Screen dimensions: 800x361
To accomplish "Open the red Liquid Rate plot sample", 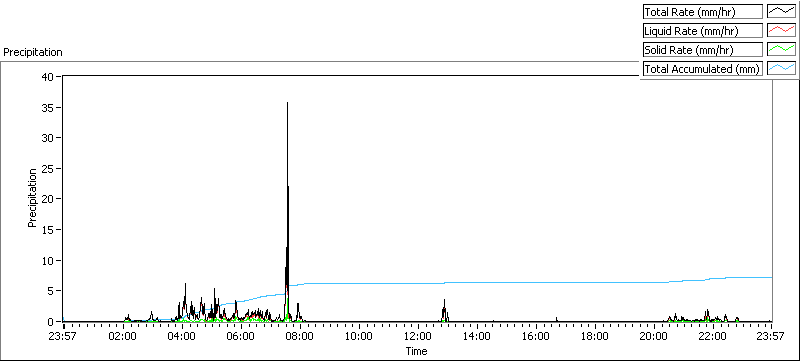I will point(782,31).
